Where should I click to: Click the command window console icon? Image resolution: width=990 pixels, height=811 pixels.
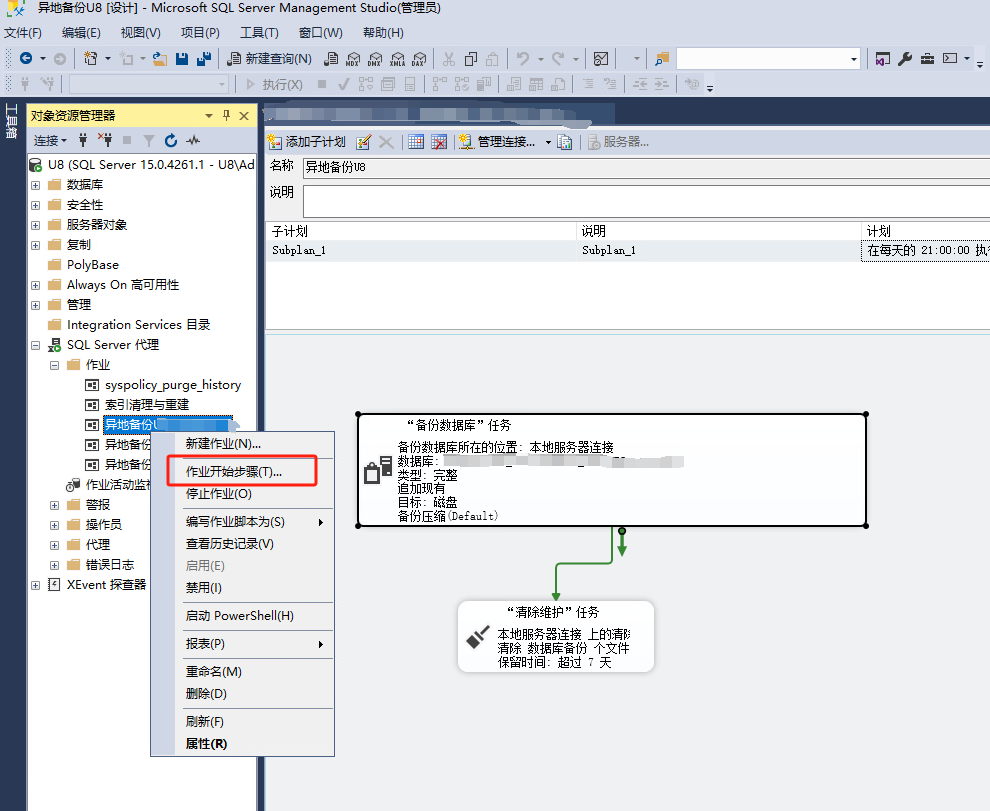coord(950,58)
